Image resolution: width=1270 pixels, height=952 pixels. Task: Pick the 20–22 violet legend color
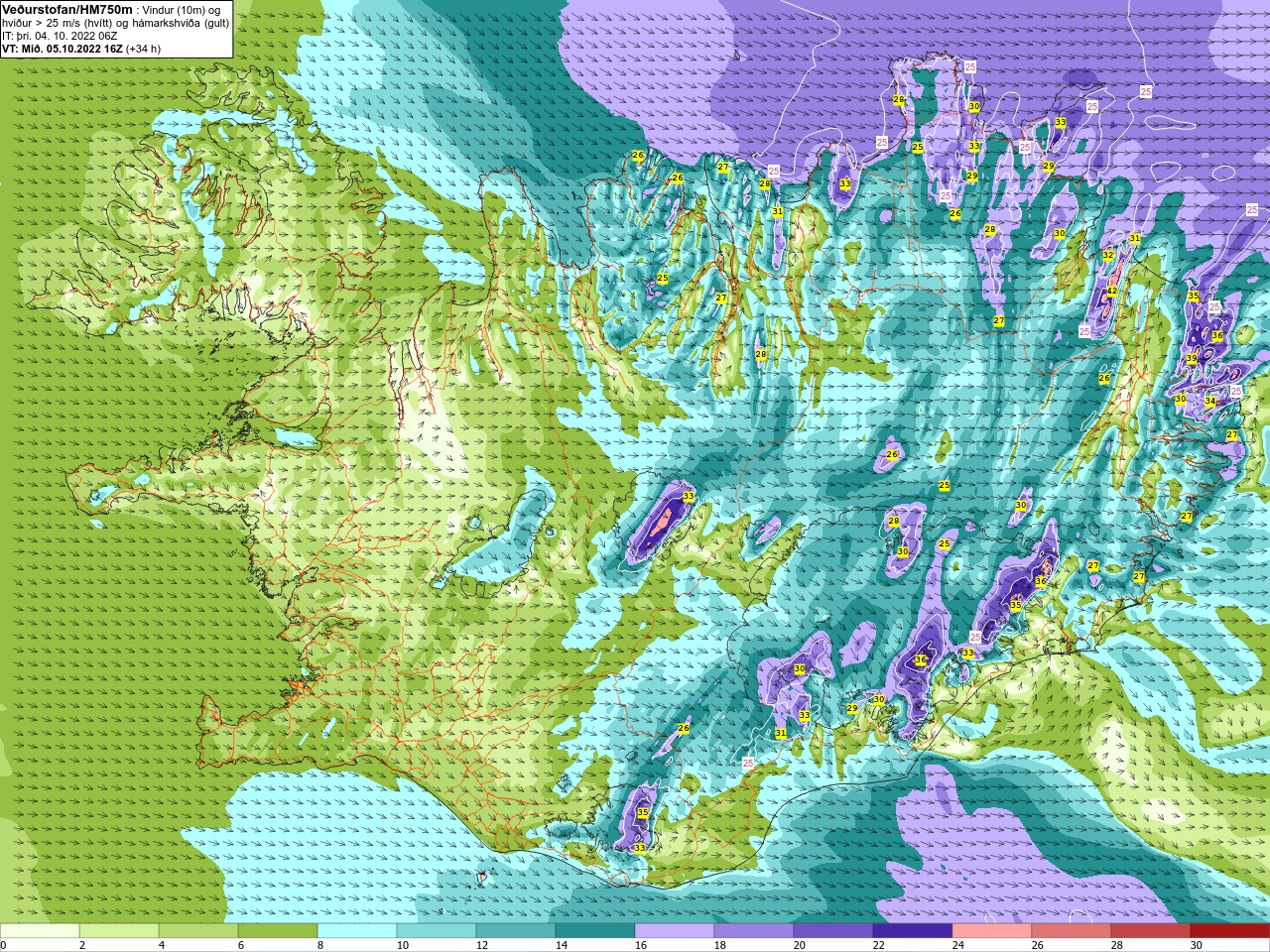click(833, 931)
